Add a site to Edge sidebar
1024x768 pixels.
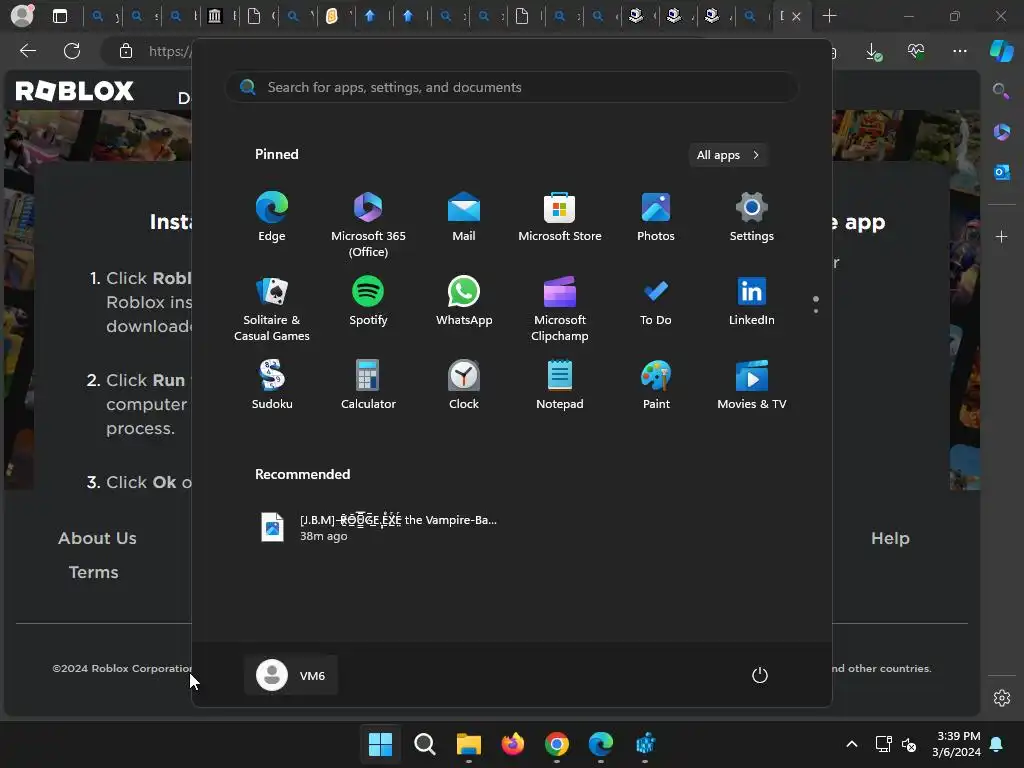tap(1001, 236)
